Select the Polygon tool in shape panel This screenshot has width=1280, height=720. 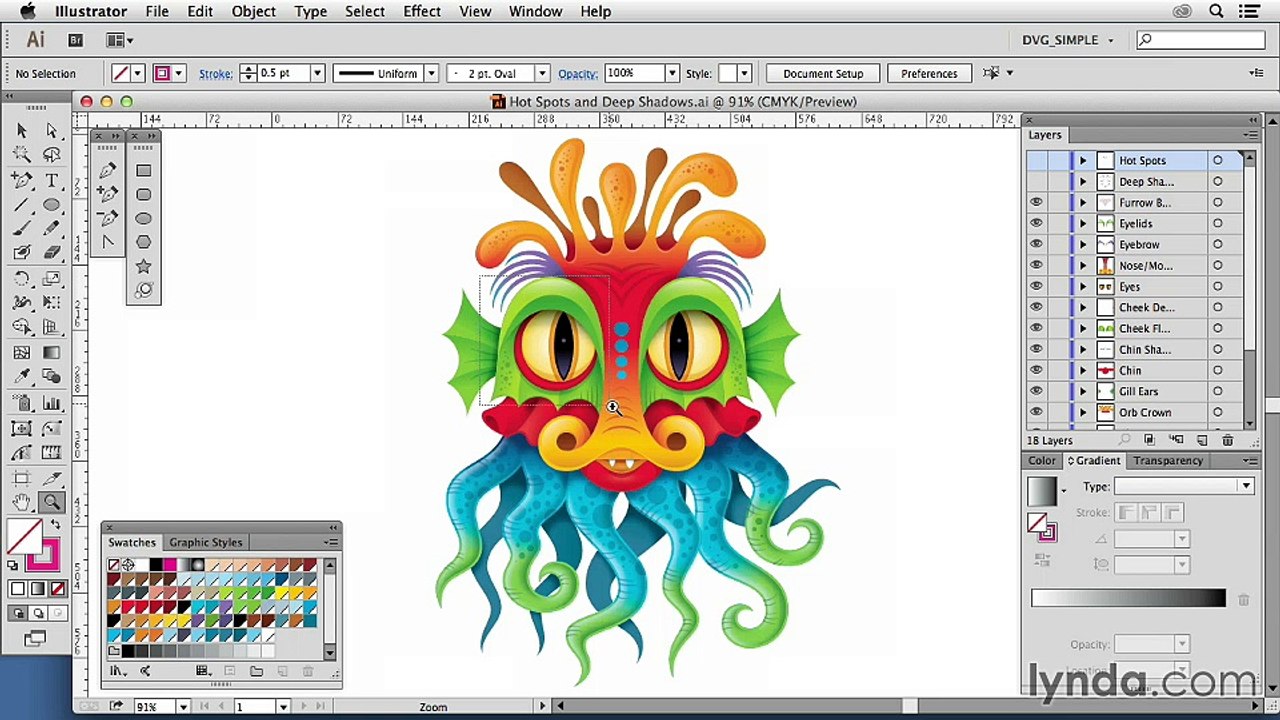tap(144, 242)
